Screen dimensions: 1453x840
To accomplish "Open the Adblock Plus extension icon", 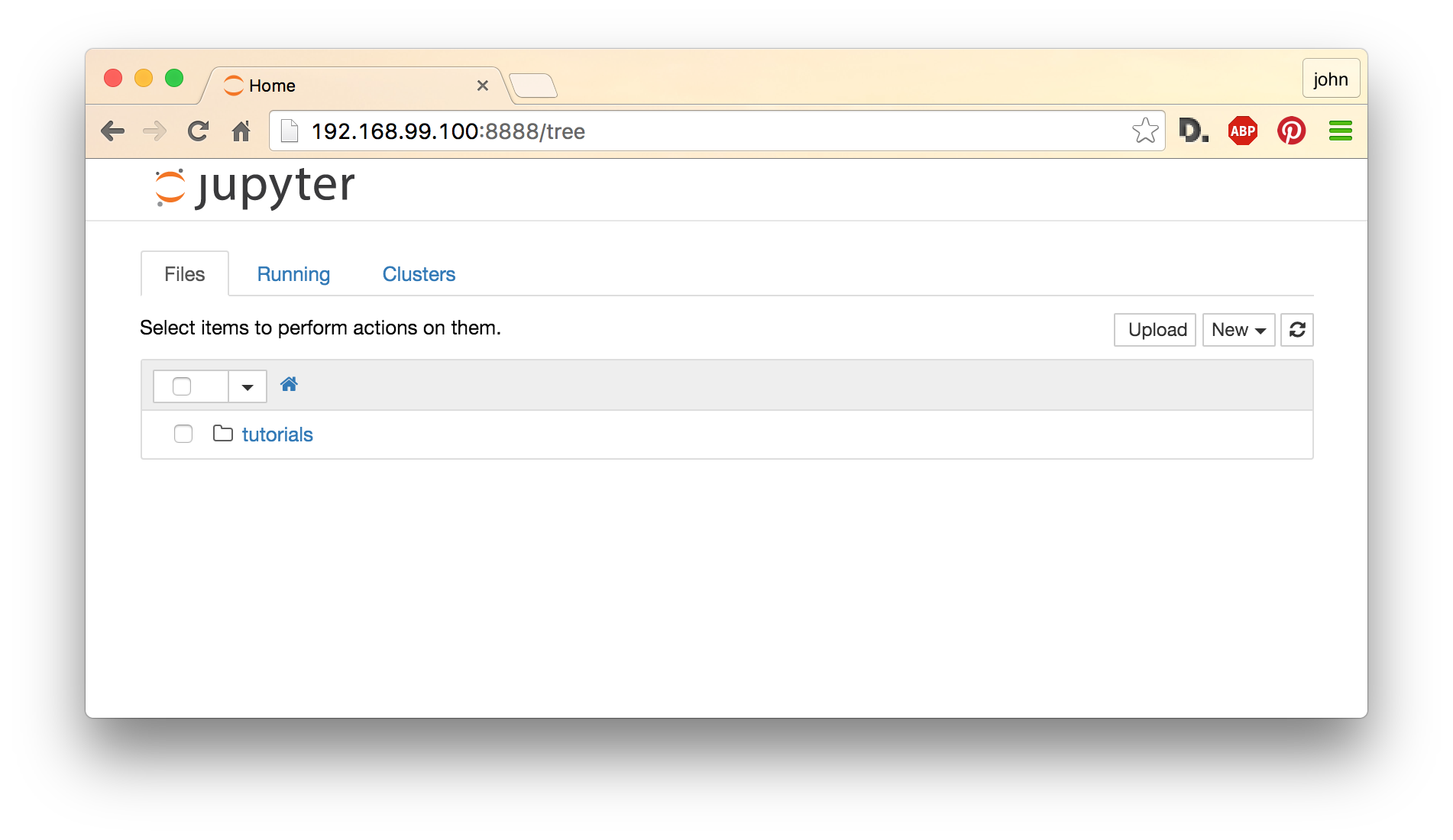I will pyautogui.click(x=1243, y=131).
